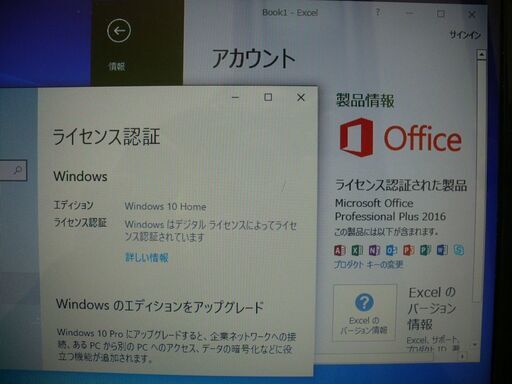Select the 情報 menu item in sidebar

[x=117, y=66]
